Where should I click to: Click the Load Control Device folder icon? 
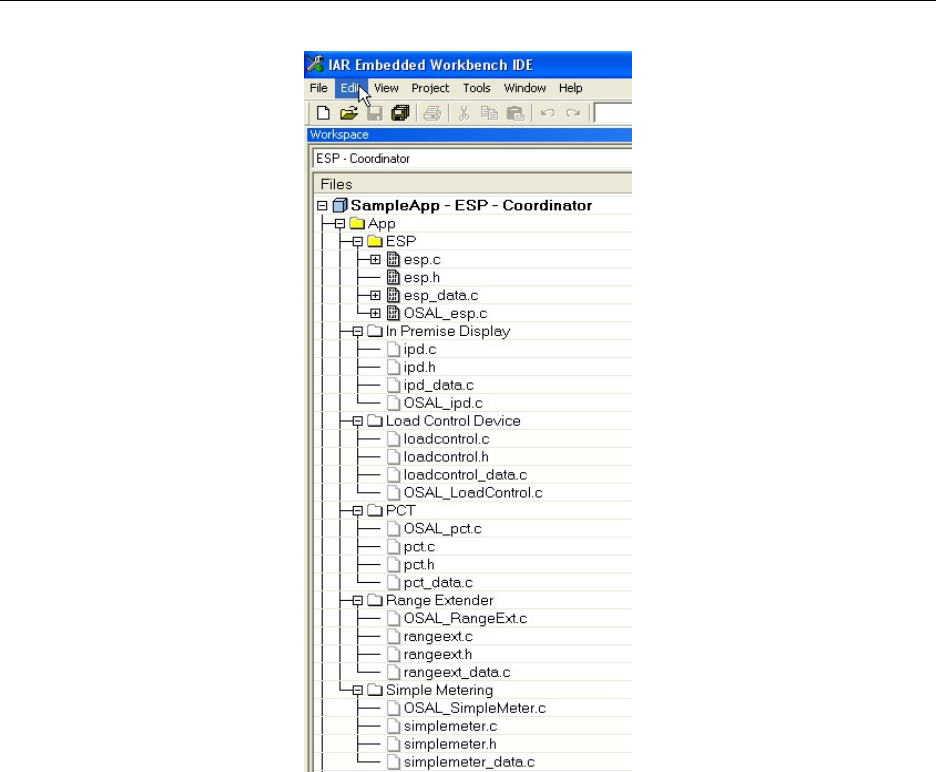point(375,420)
